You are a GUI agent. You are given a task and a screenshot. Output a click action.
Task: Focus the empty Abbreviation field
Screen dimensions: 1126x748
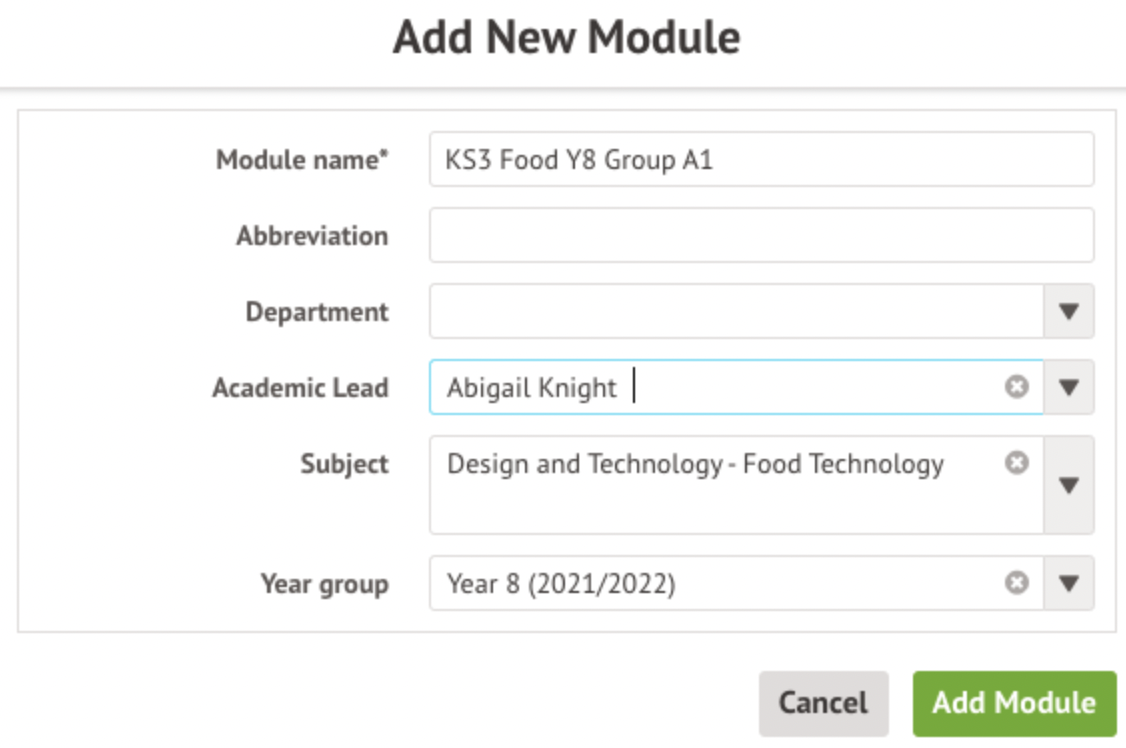[760, 236]
